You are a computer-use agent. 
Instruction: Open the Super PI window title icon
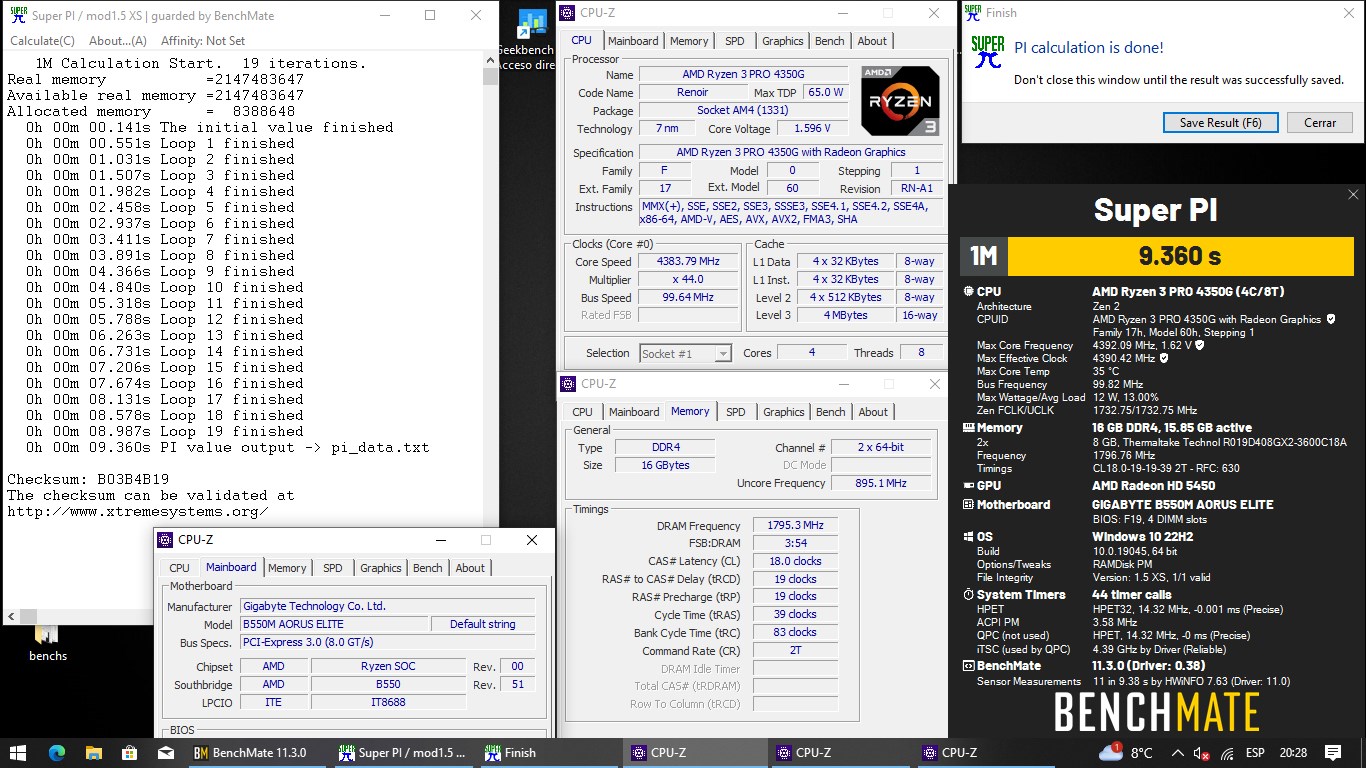[18, 15]
